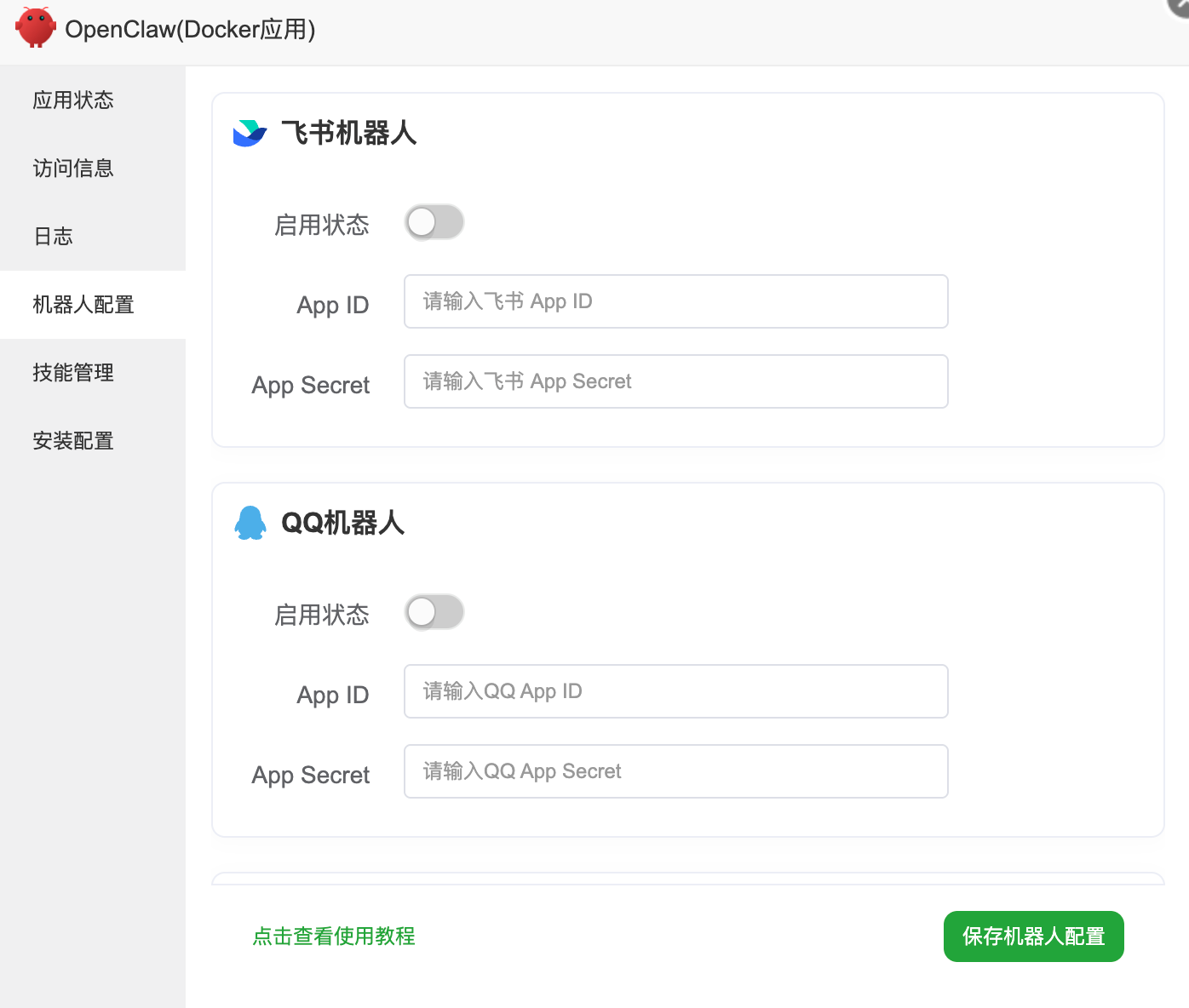This screenshot has height=1008, width=1189.
Task: Focus the 飞书 App ID input field
Action: 675,301
